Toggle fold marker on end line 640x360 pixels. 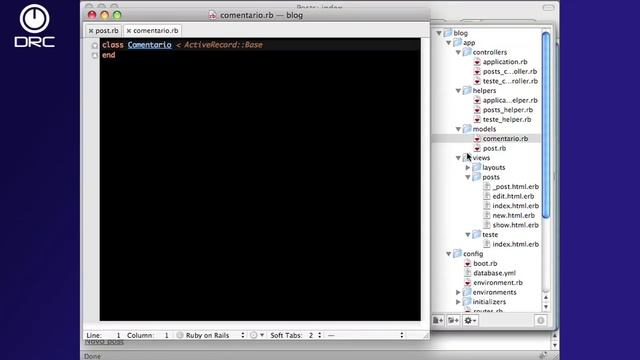pos(95,56)
